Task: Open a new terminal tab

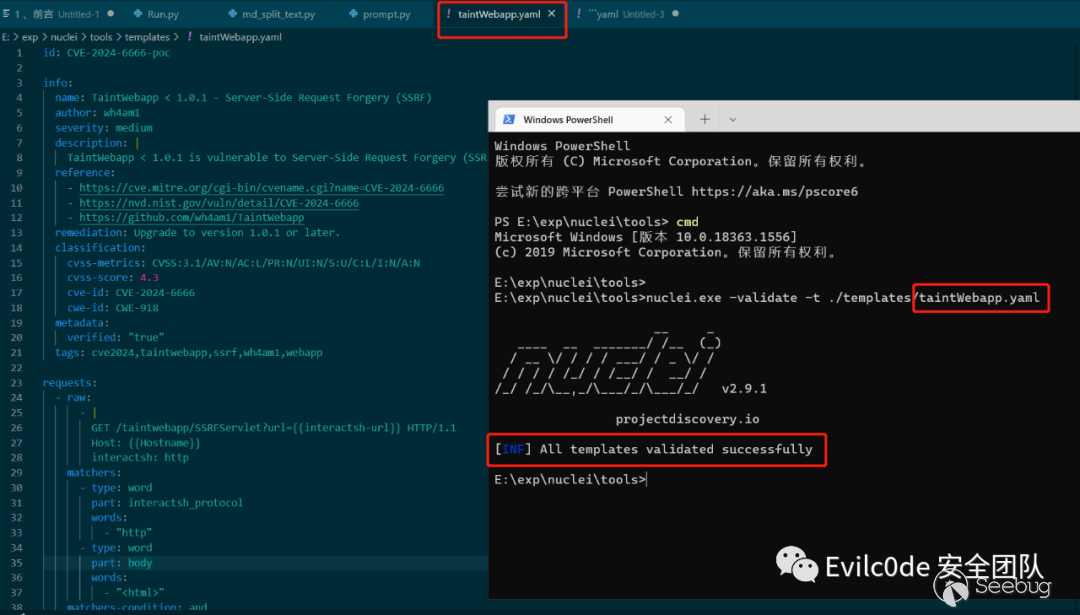Action: 705,119
